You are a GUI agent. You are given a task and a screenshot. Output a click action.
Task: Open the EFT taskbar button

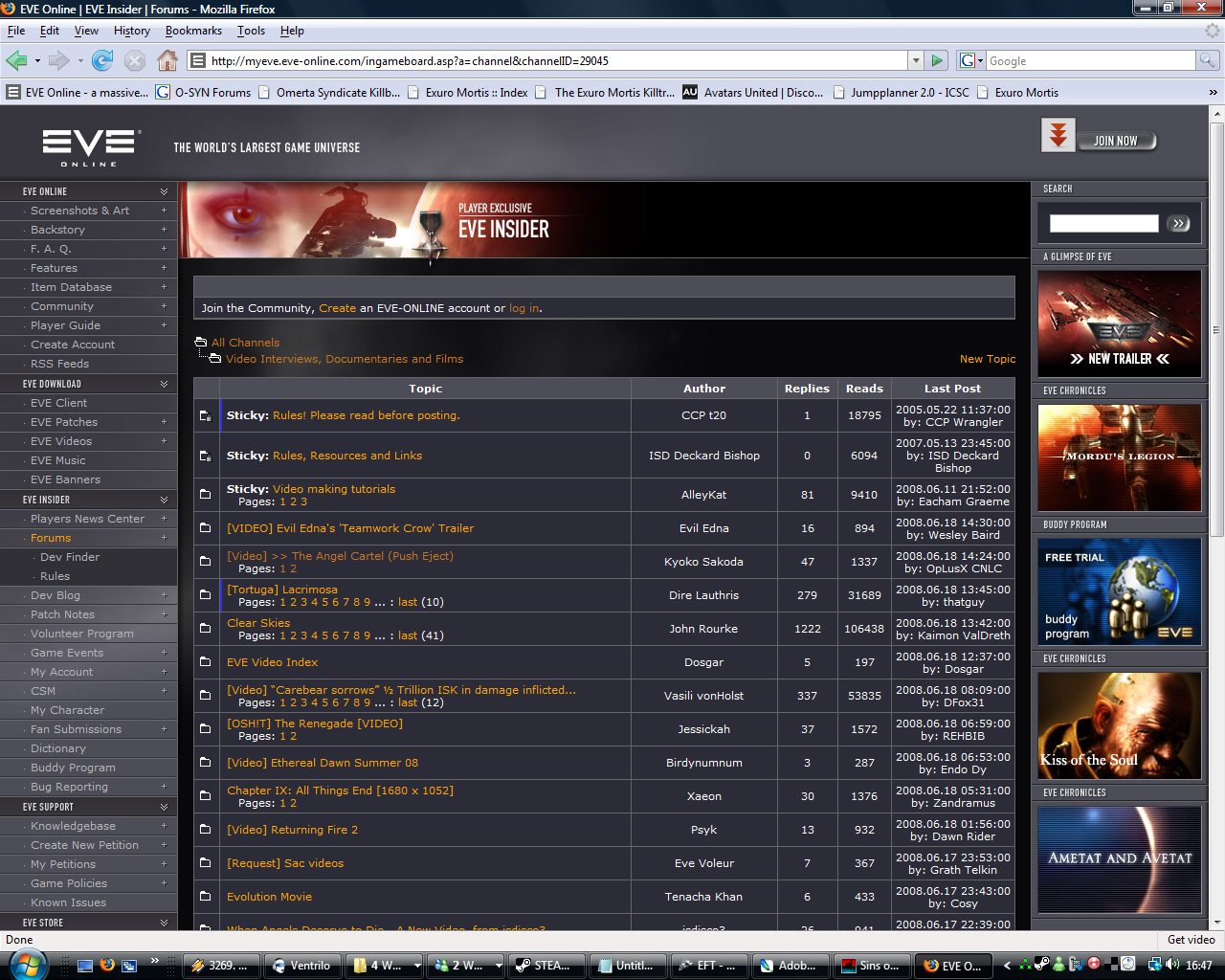710,965
